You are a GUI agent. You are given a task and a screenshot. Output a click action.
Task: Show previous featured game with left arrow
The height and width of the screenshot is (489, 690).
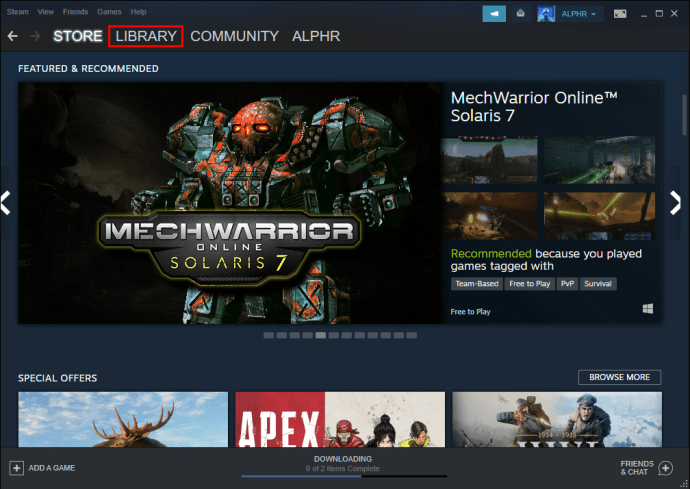(x=6, y=203)
